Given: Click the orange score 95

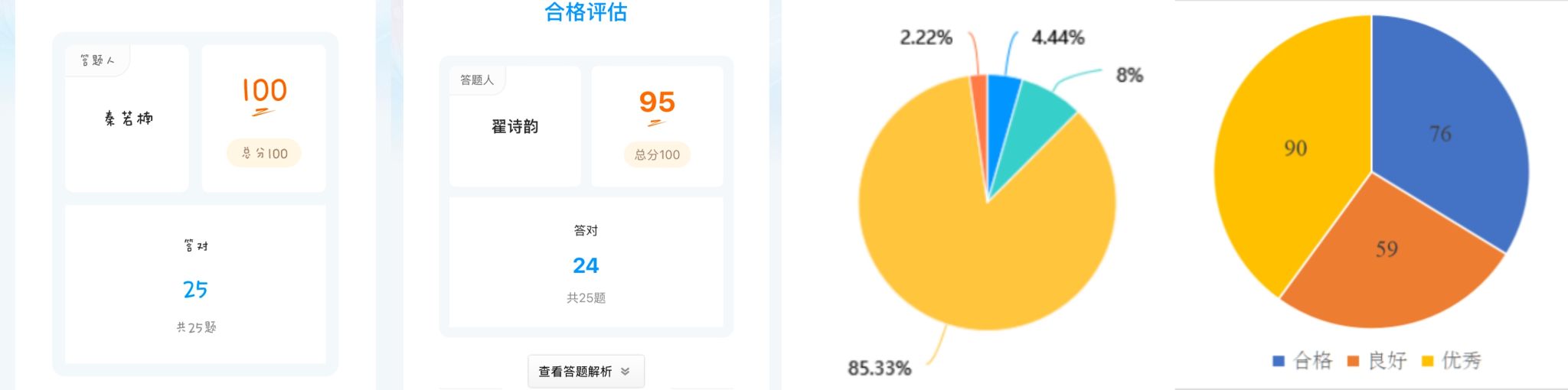Looking at the screenshot, I should pos(657,102).
